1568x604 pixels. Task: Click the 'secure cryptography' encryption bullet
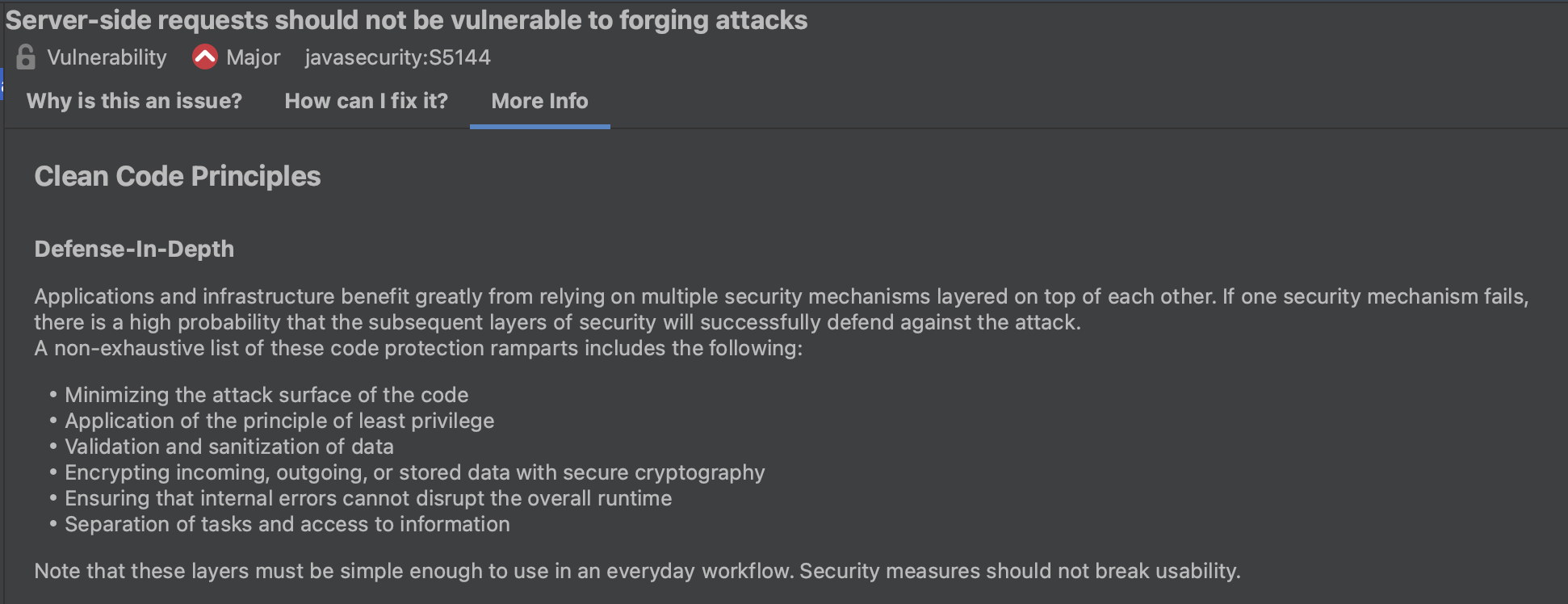(x=415, y=472)
